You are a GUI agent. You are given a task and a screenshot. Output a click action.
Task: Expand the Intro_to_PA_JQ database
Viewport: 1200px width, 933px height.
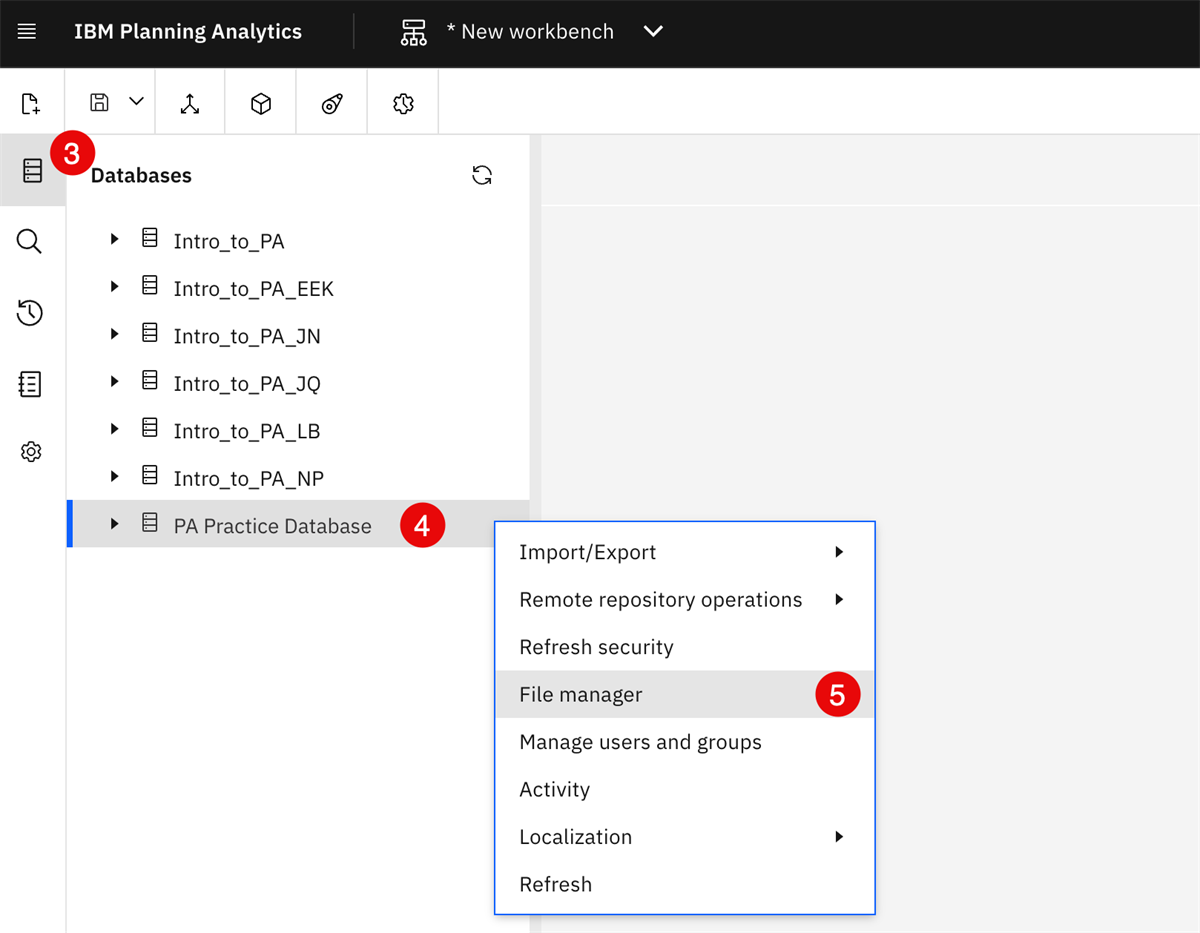(x=114, y=382)
